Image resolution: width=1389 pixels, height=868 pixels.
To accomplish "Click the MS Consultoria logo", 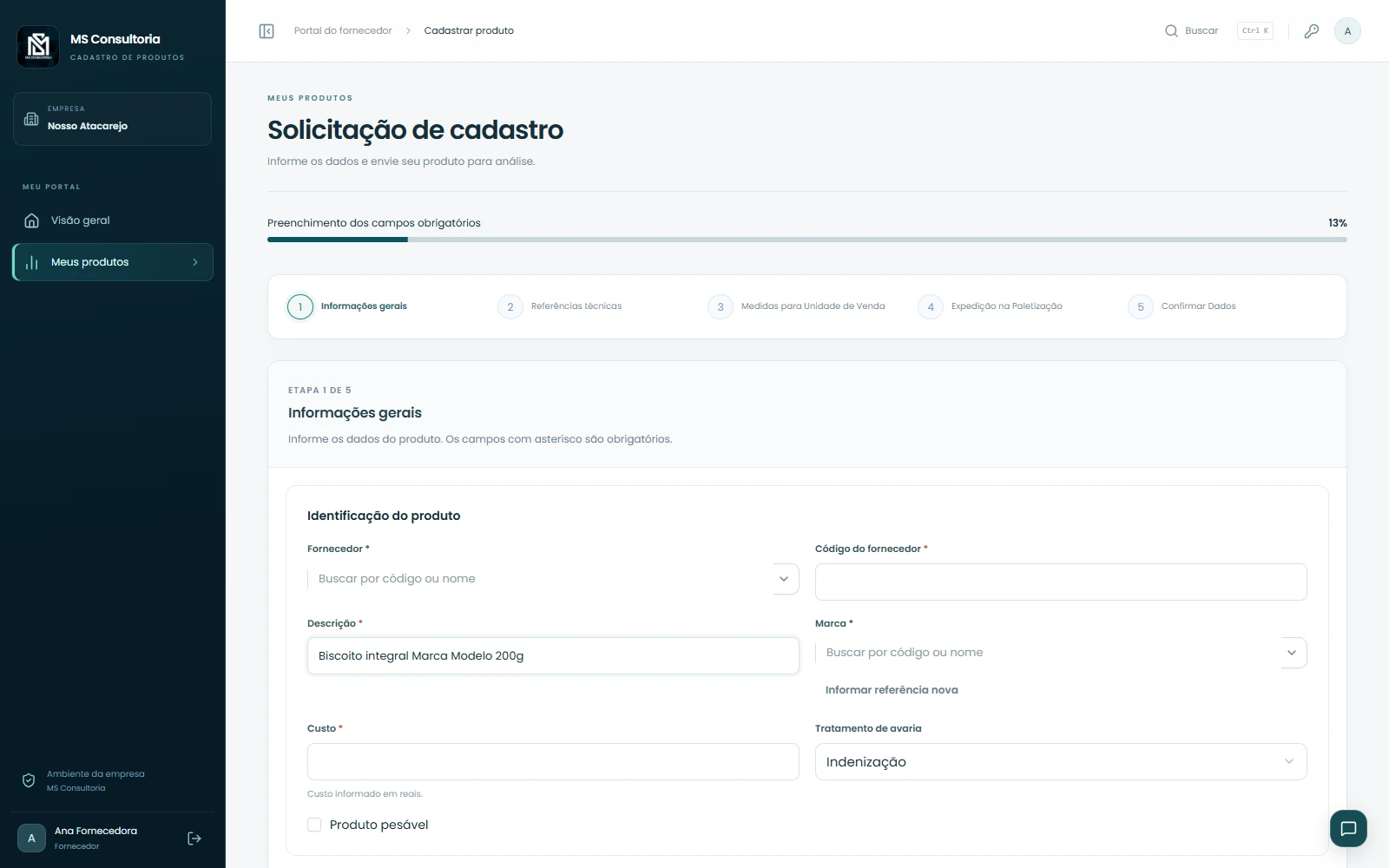I will [38, 46].
